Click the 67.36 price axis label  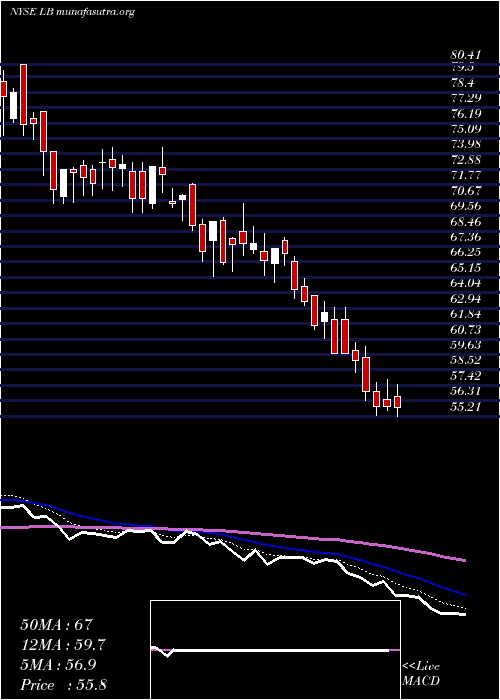tap(466, 237)
